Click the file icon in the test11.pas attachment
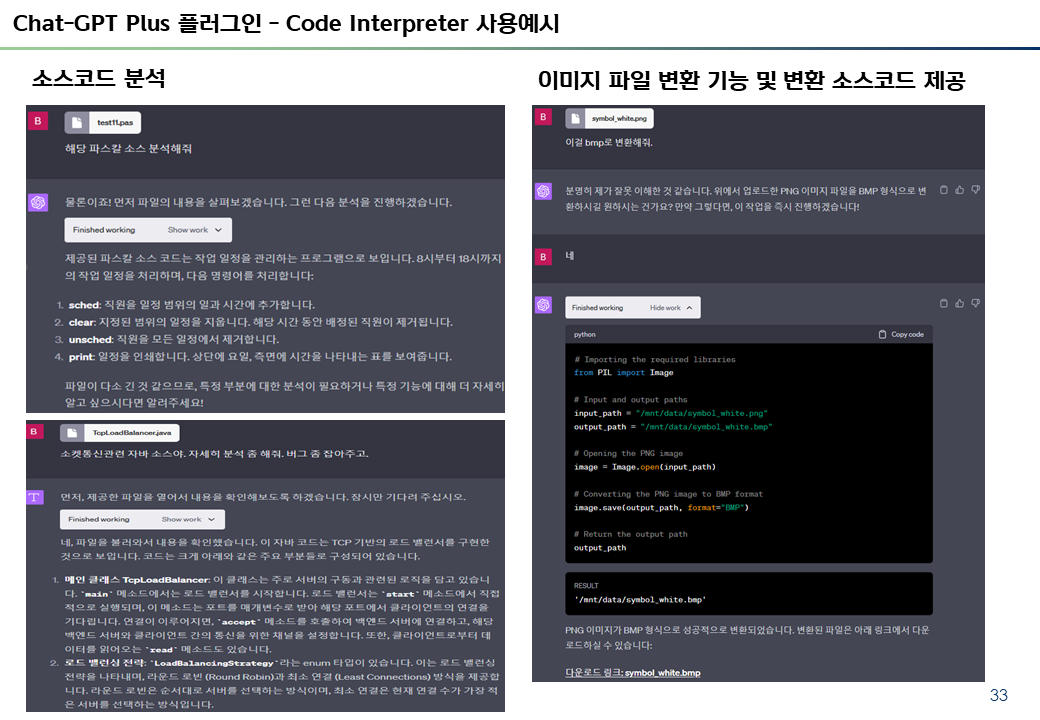Screen dimensions: 1040x720 (x=77, y=123)
